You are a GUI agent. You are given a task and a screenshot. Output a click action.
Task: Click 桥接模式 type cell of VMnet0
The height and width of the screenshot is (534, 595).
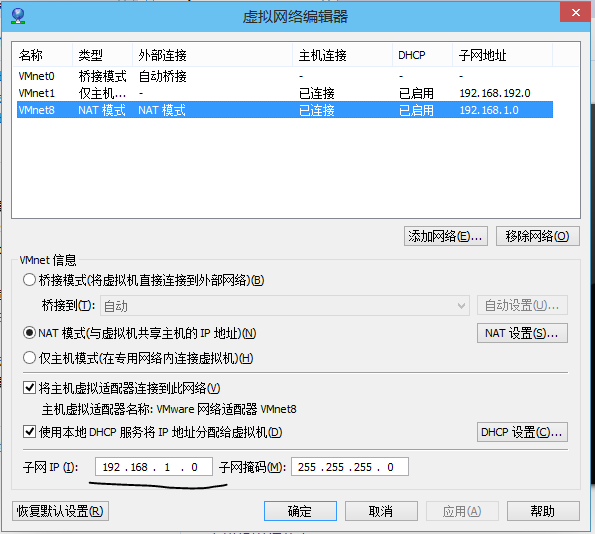pos(102,76)
